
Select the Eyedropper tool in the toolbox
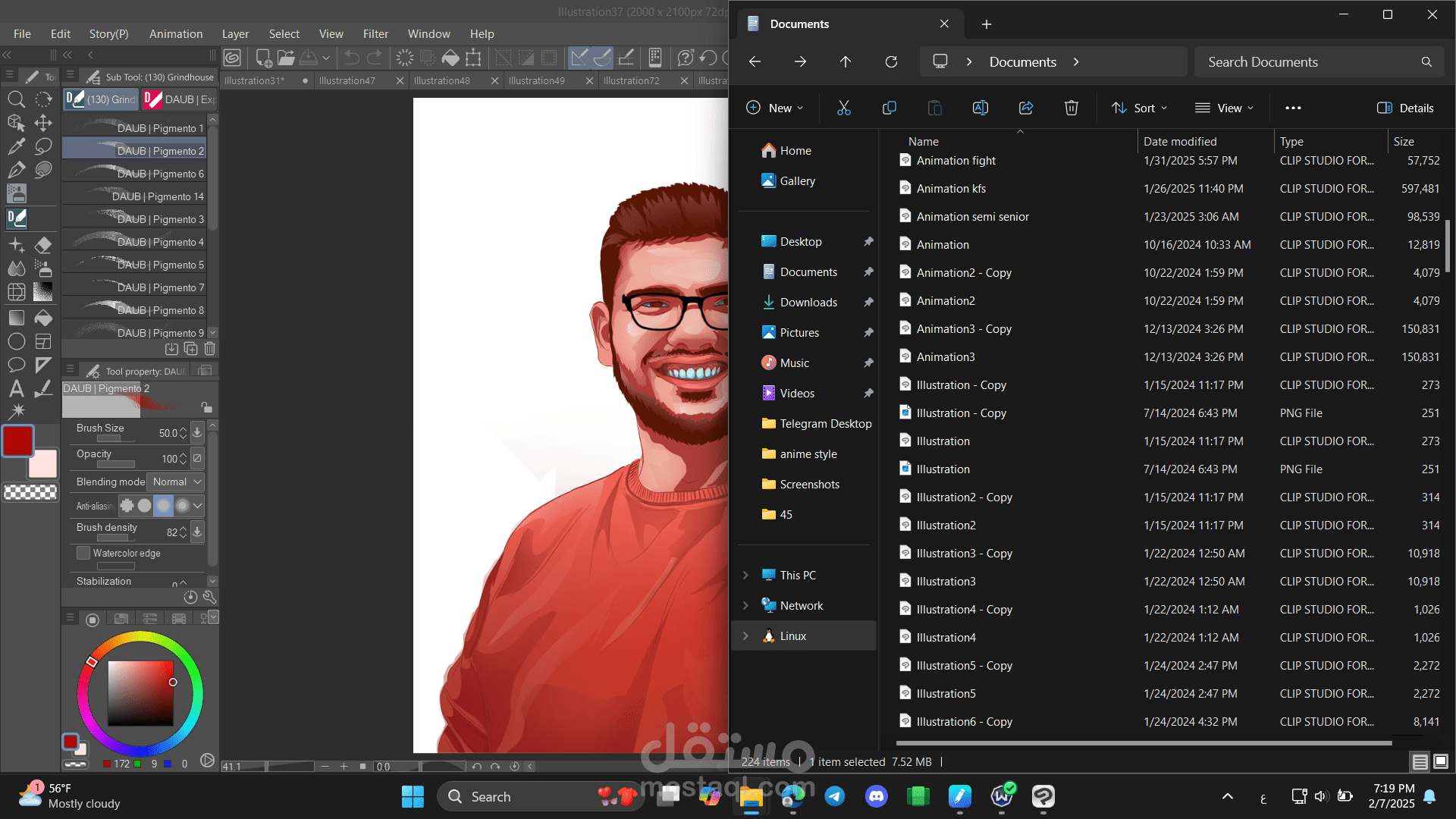(x=16, y=146)
